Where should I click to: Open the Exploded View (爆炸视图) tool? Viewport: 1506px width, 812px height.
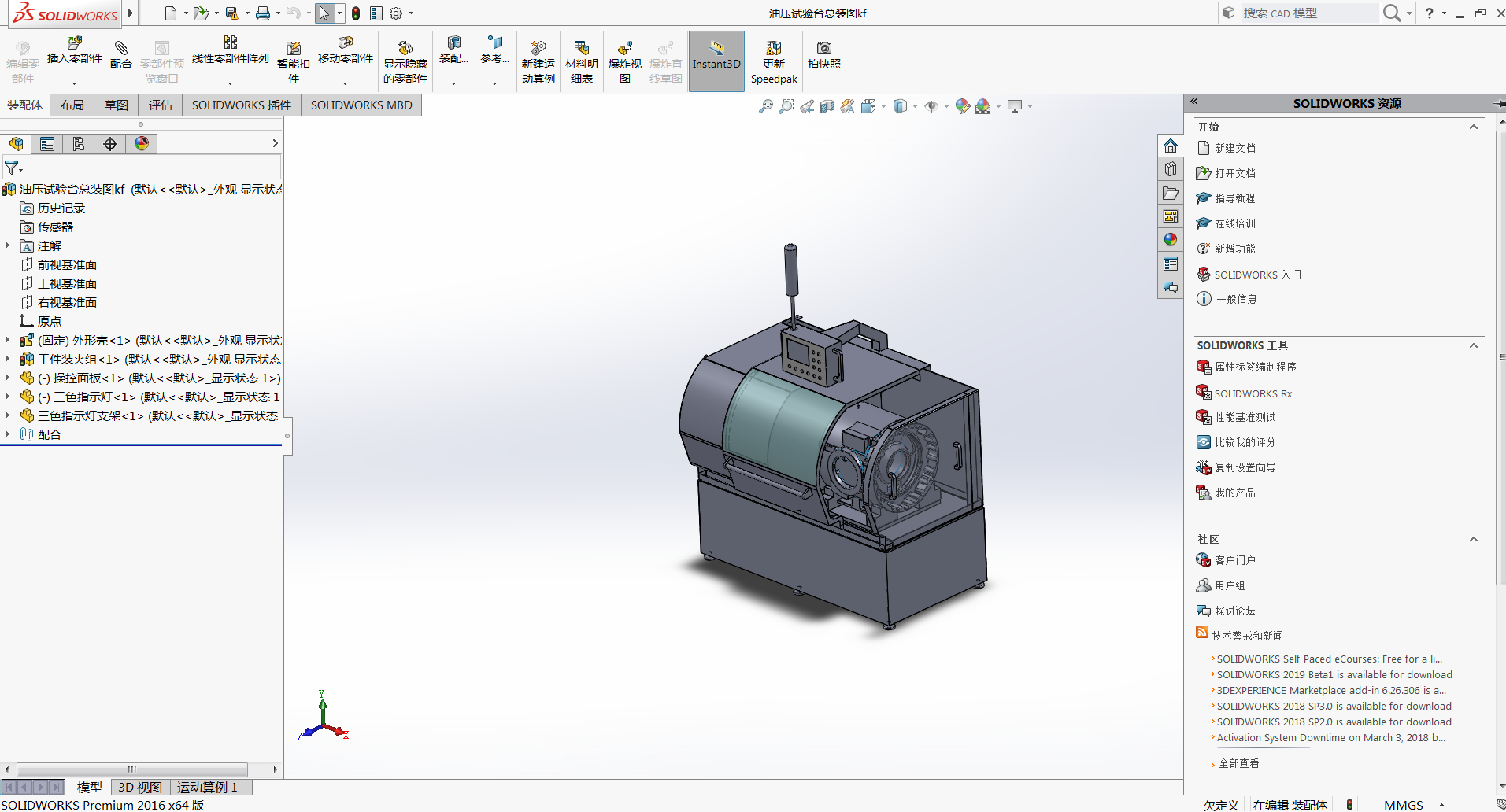pos(624,49)
